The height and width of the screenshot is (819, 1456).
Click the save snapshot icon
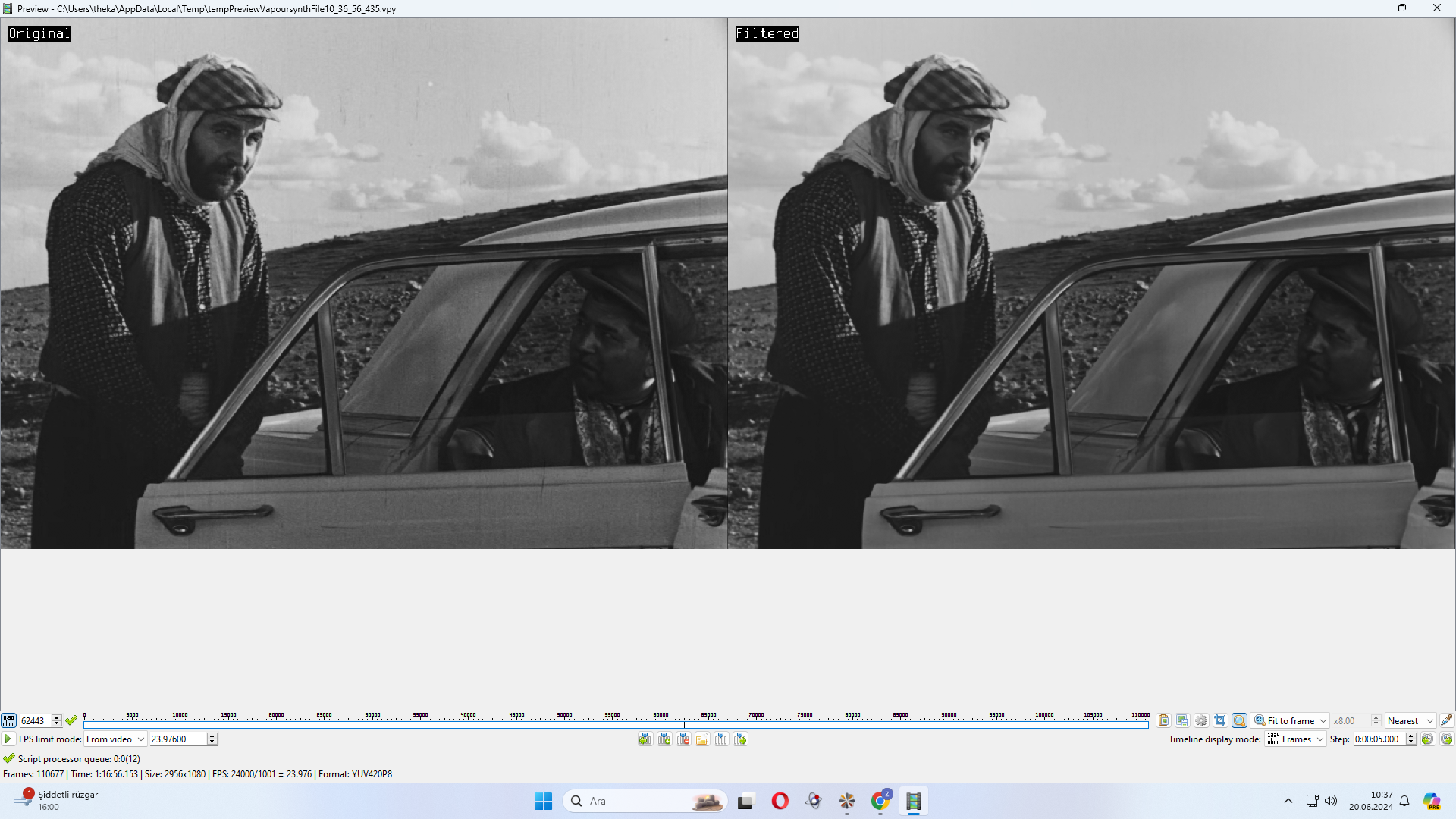click(x=1182, y=721)
